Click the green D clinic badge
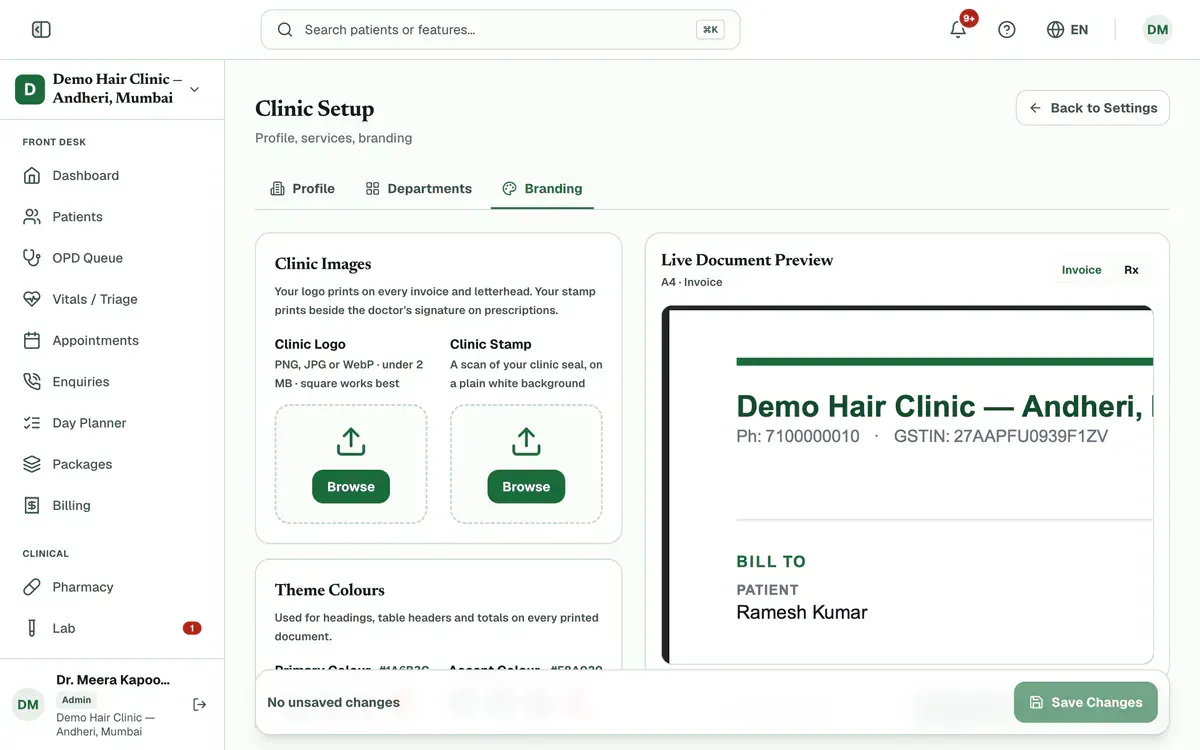The width and height of the screenshot is (1200, 750). (30, 89)
